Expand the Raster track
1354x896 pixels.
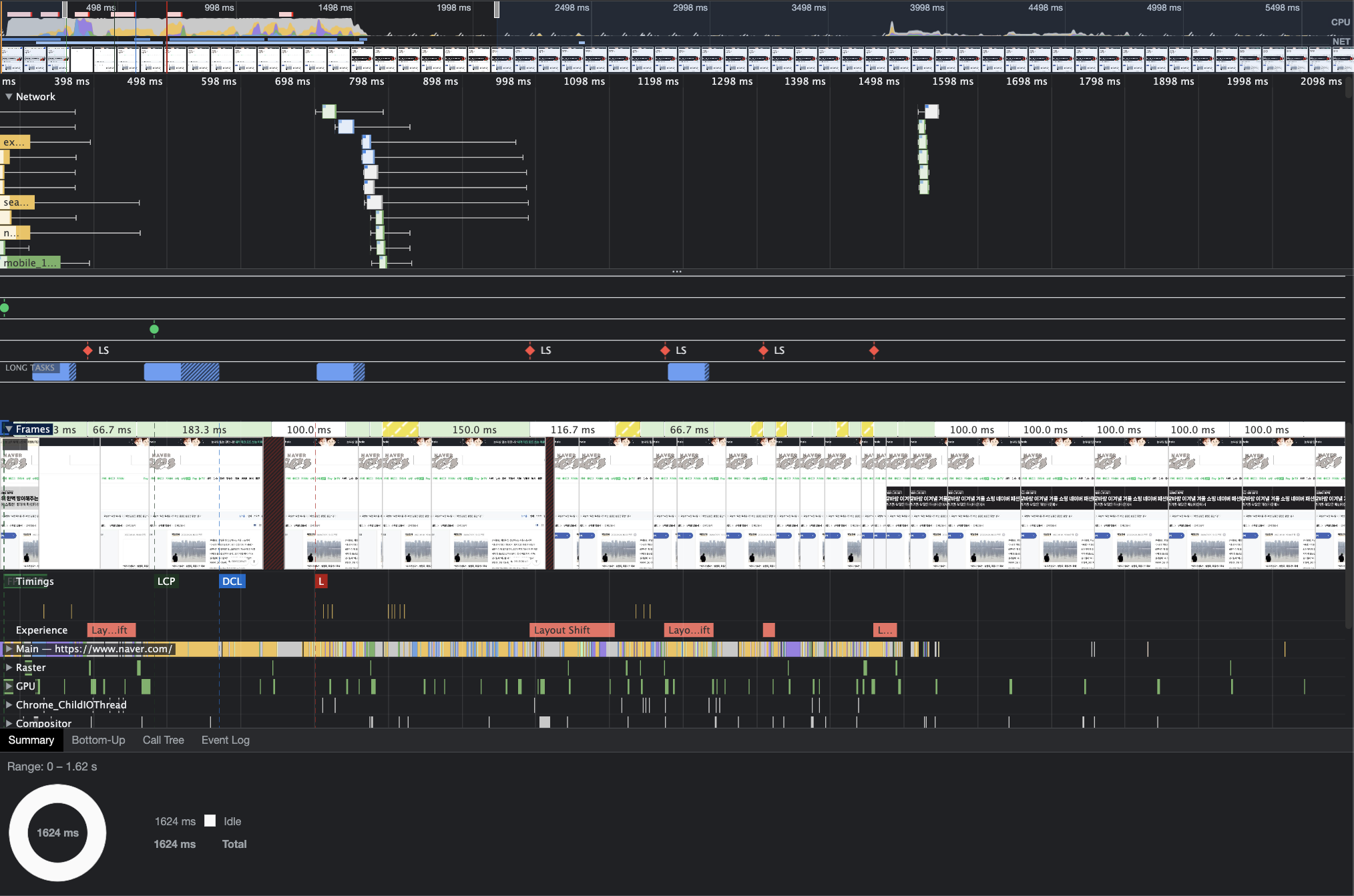(x=9, y=668)
